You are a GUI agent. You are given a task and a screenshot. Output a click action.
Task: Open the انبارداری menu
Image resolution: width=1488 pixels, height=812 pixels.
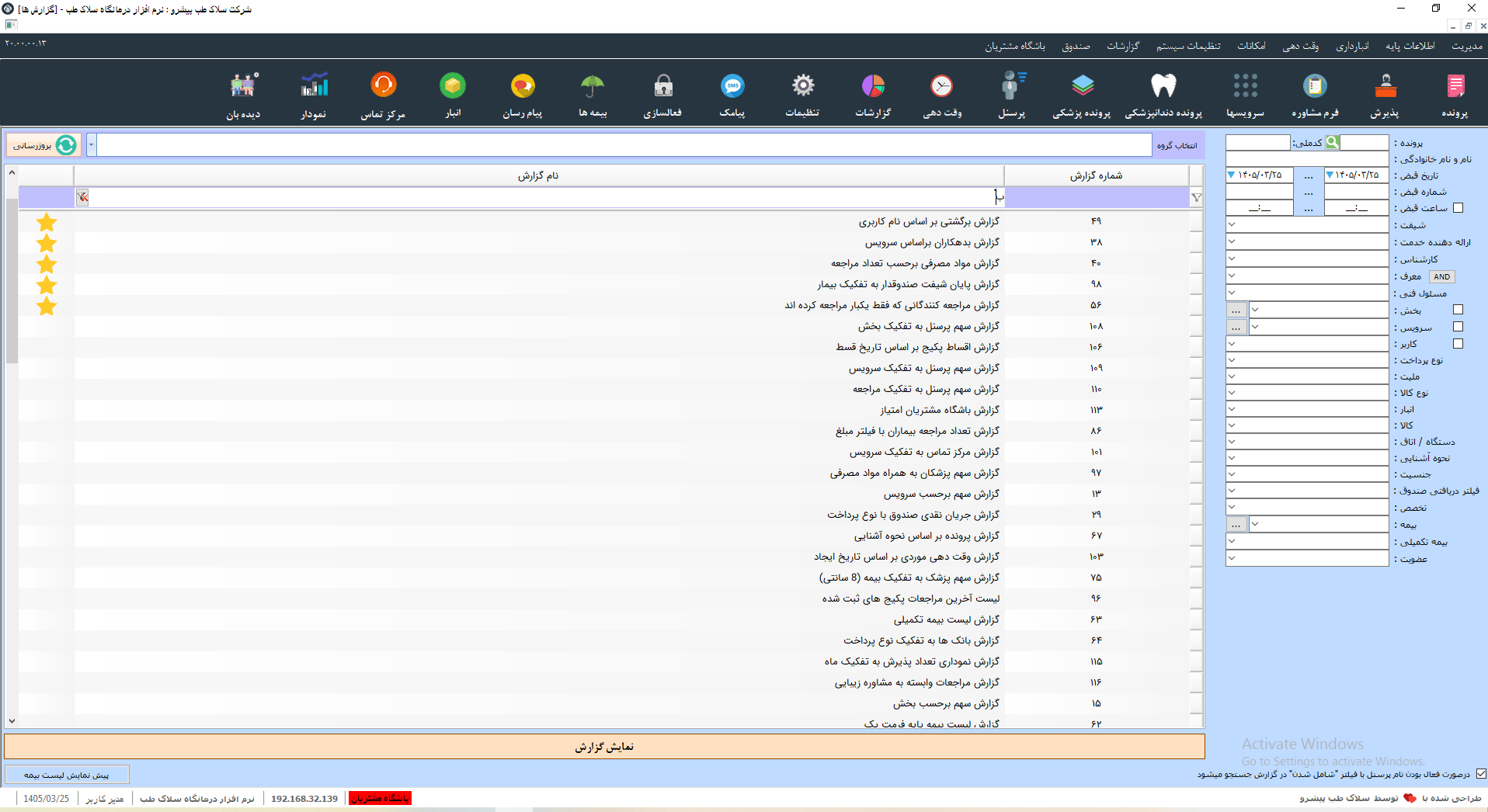pyautogui.click(x=1352, y=46)
